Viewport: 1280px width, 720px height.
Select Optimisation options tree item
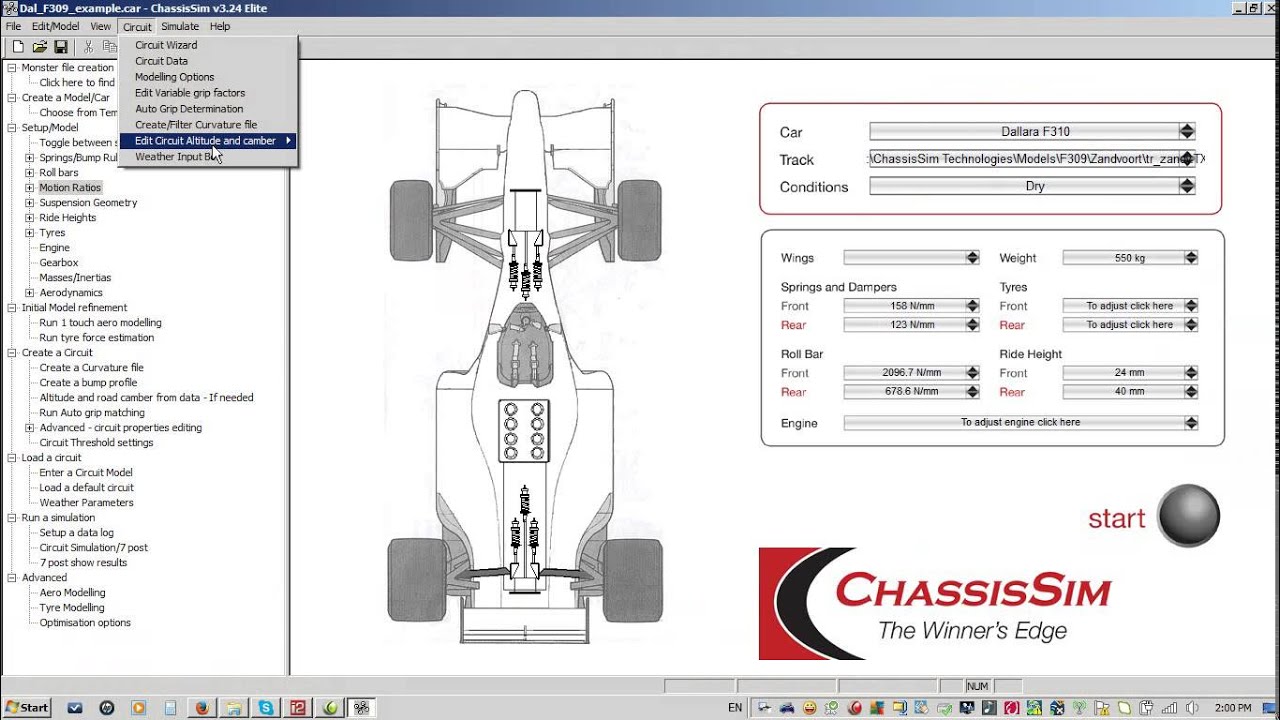(85, 623)
